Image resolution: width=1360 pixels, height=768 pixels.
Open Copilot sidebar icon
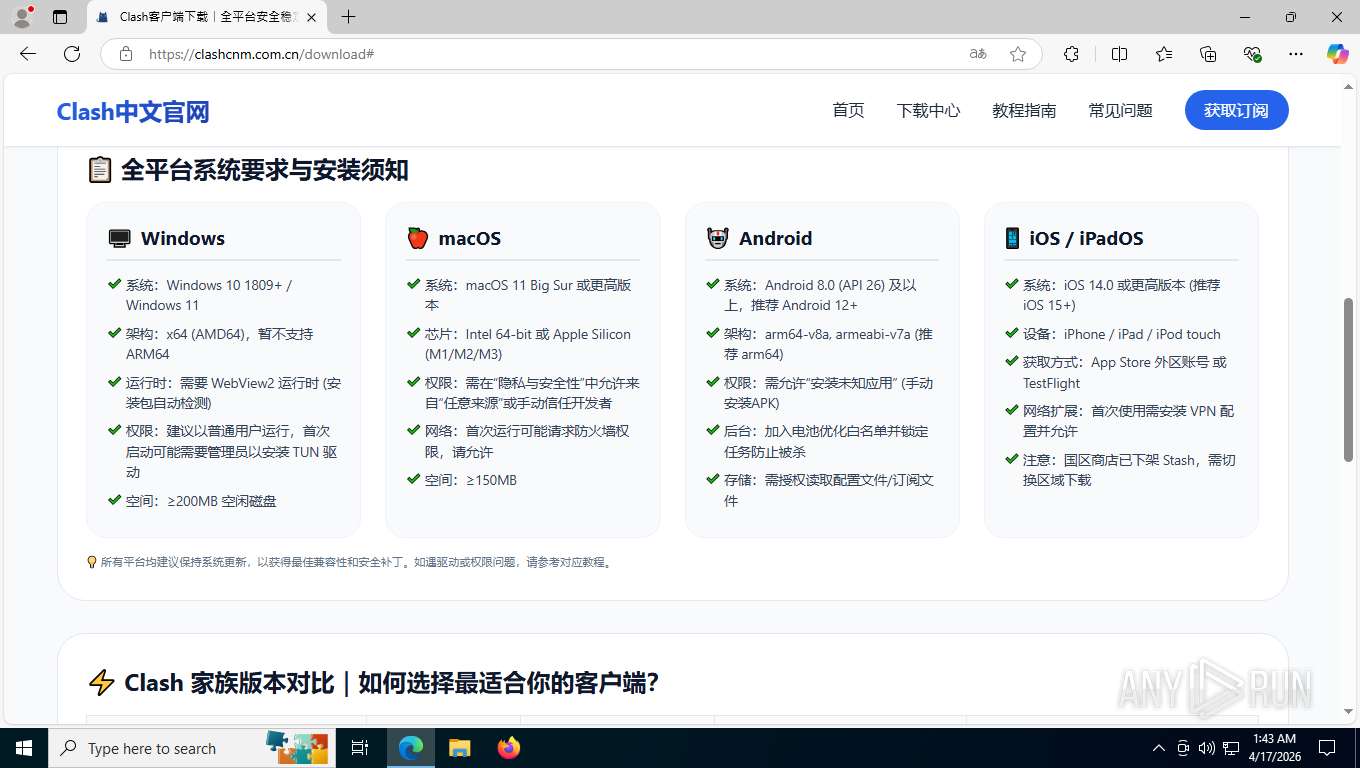click(x=1338, y=54)
